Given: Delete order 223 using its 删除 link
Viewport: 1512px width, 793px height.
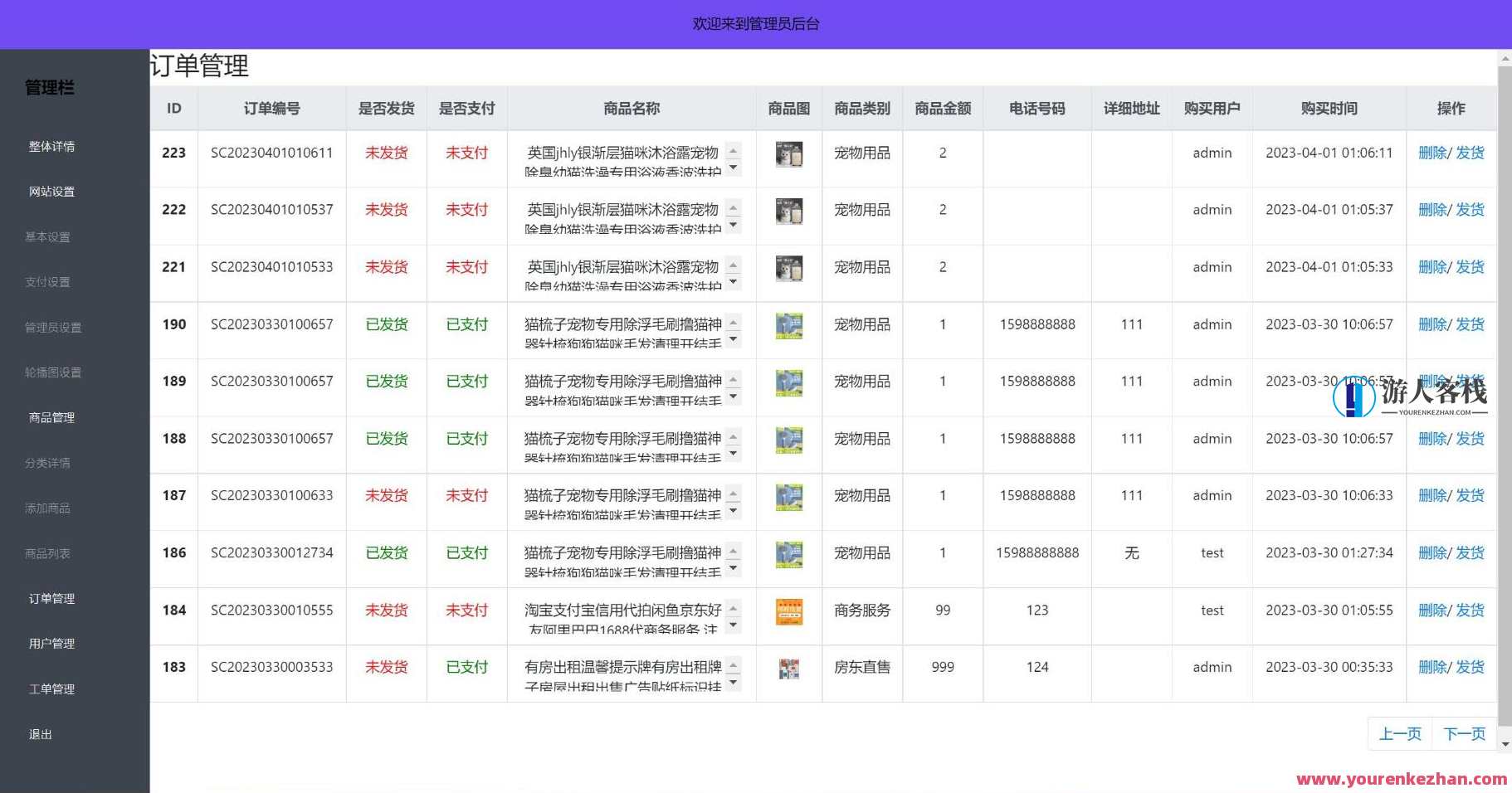Looking at the screenshot, I should [x=1432, y=153].
